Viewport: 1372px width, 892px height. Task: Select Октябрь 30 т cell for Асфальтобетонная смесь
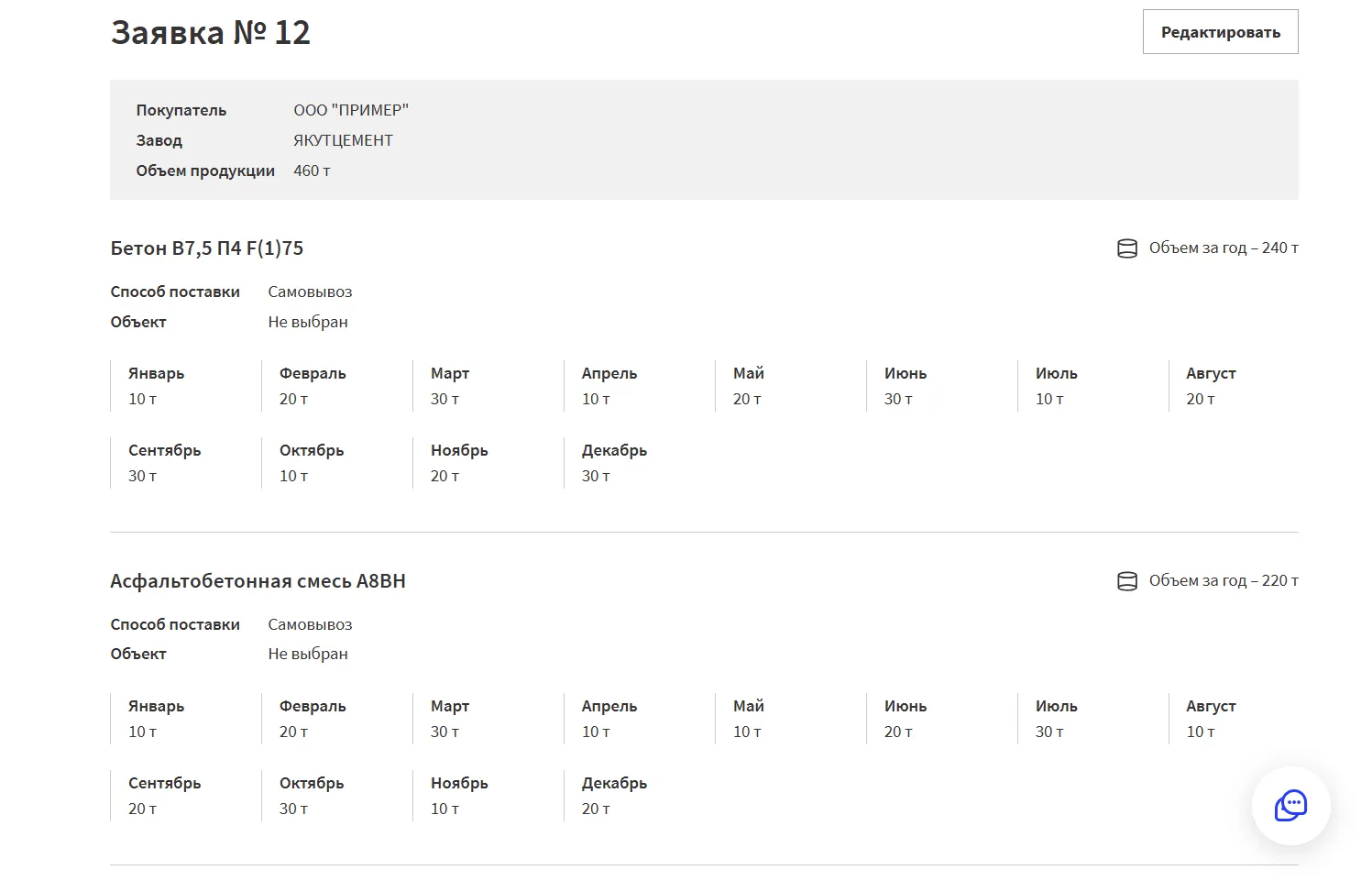pos(312,796)
